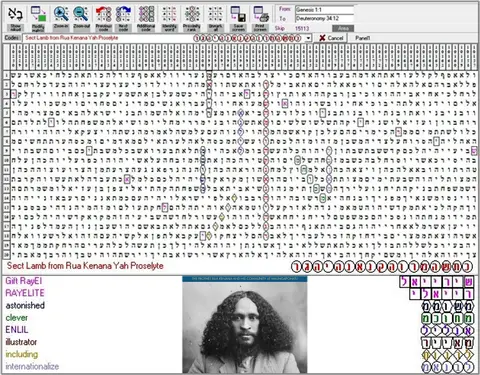Image resolution: width=480 pixels, height=375 pixels.
Task: Select the Identify word tool
Action: [169, 19]
